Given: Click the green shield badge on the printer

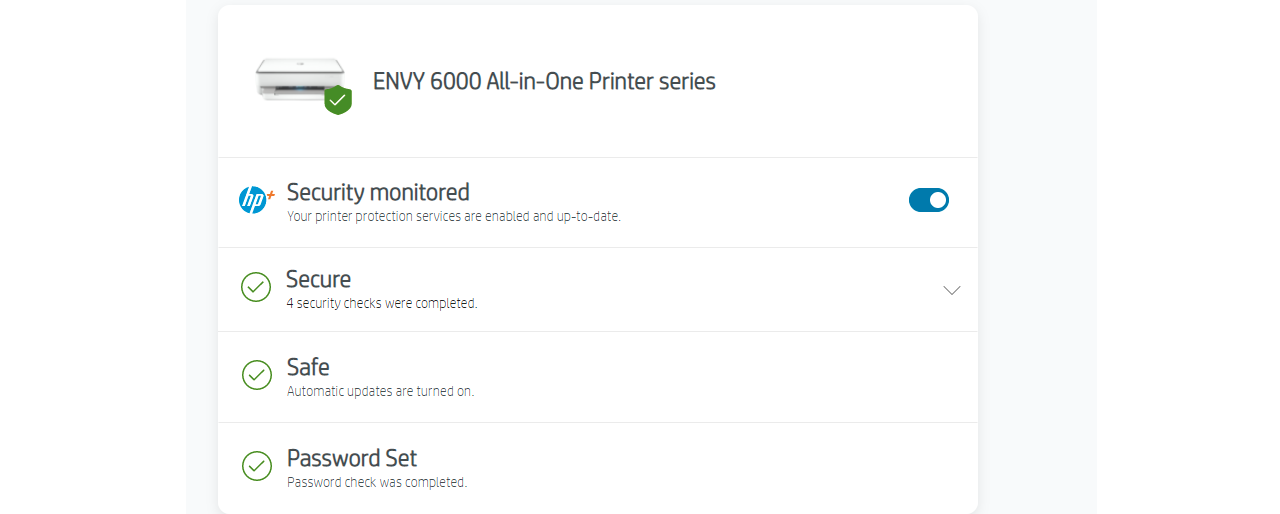Looking at the screenshot, I should tap(338, 100).
